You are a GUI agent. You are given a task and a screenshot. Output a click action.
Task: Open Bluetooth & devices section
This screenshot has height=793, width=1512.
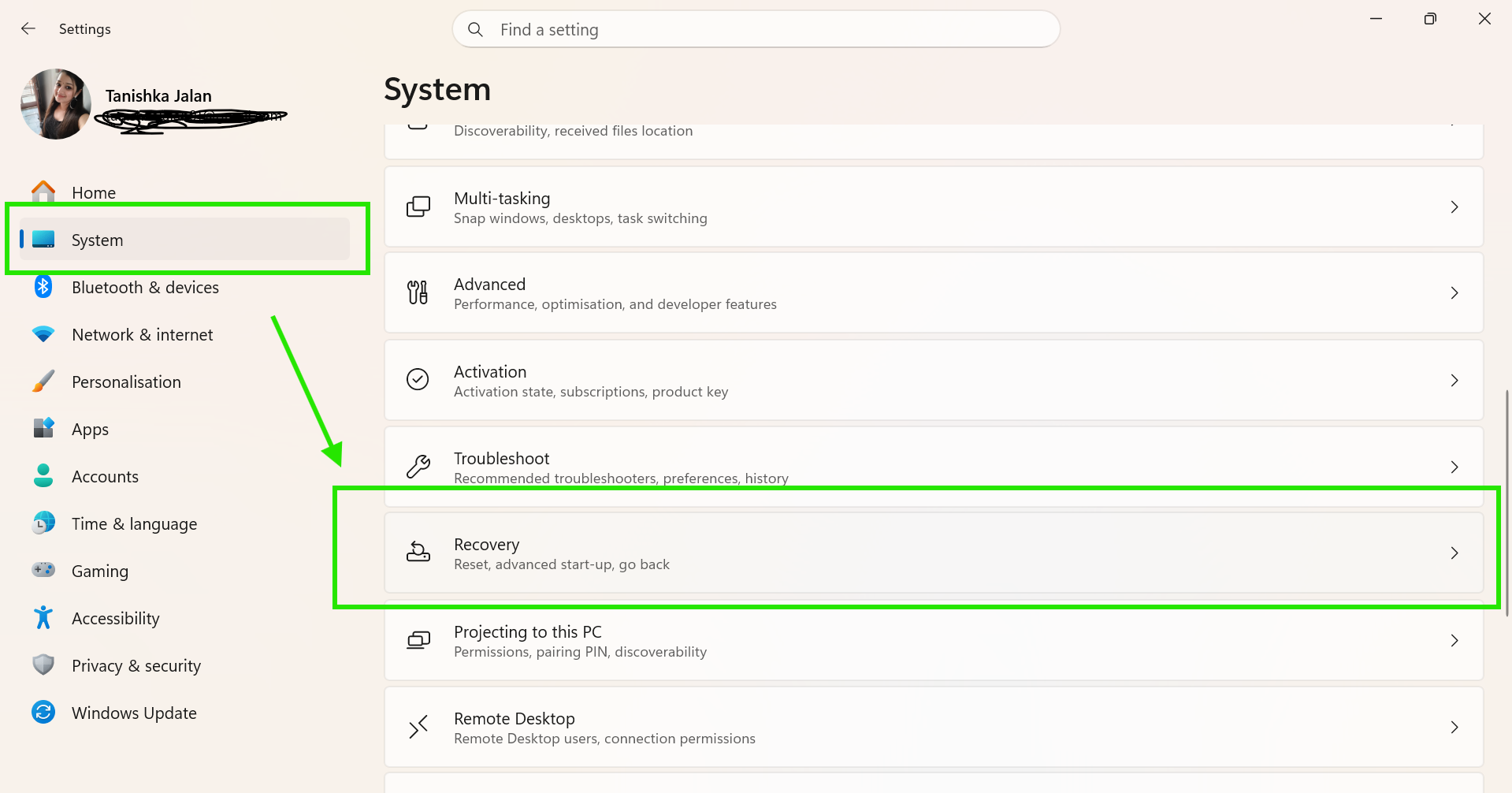point(184,287)
